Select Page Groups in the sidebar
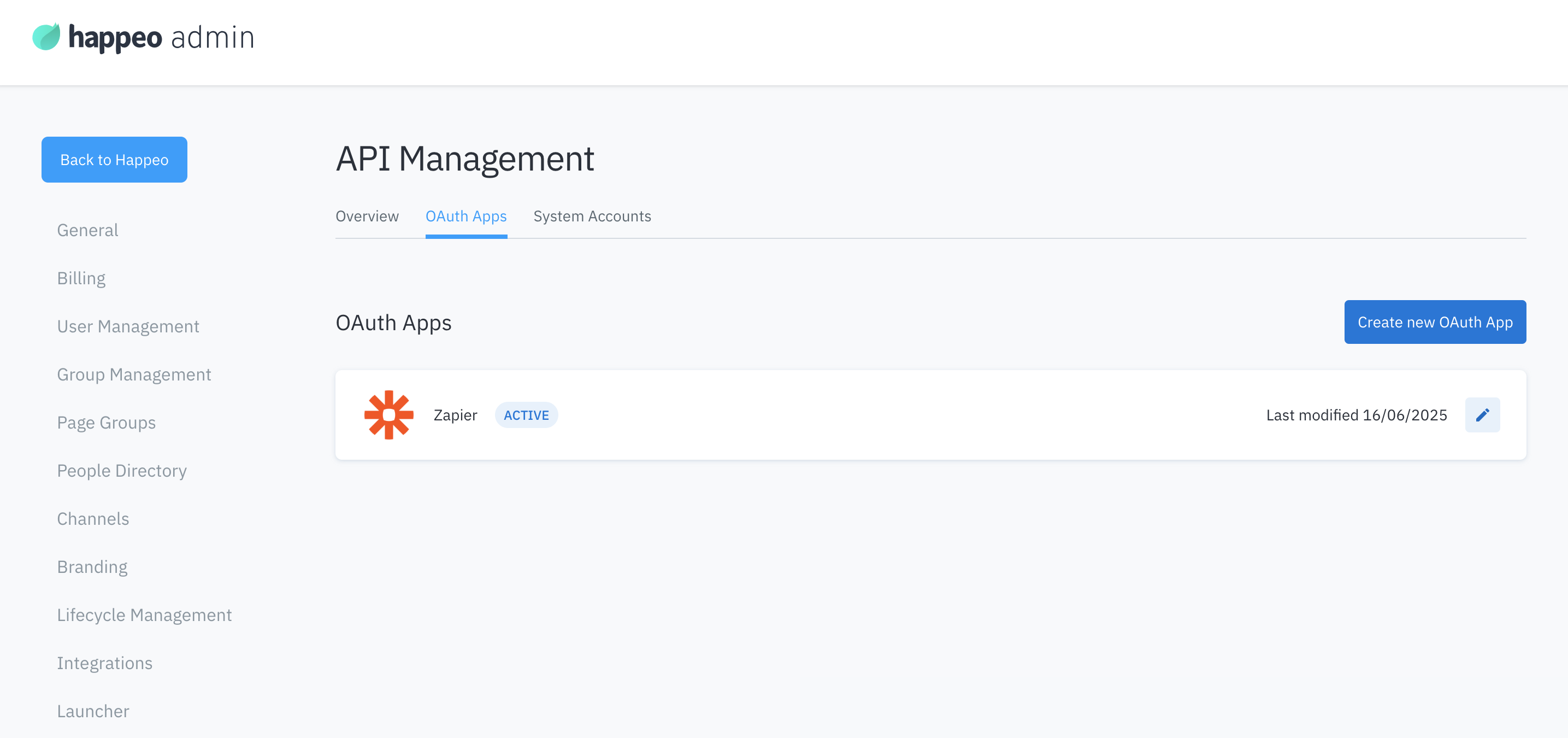 pos(107,423)
